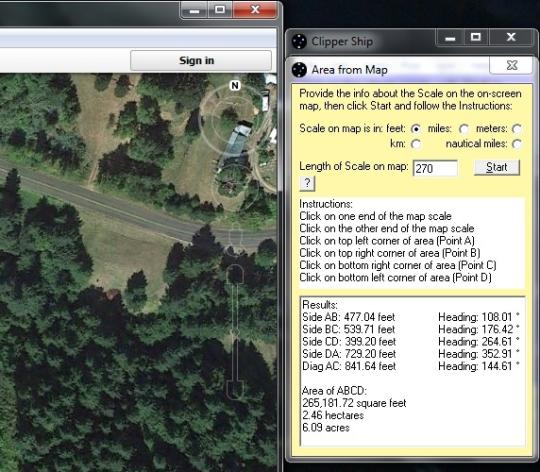Minimize the Clipper Ship window

(x=450, y=38)
